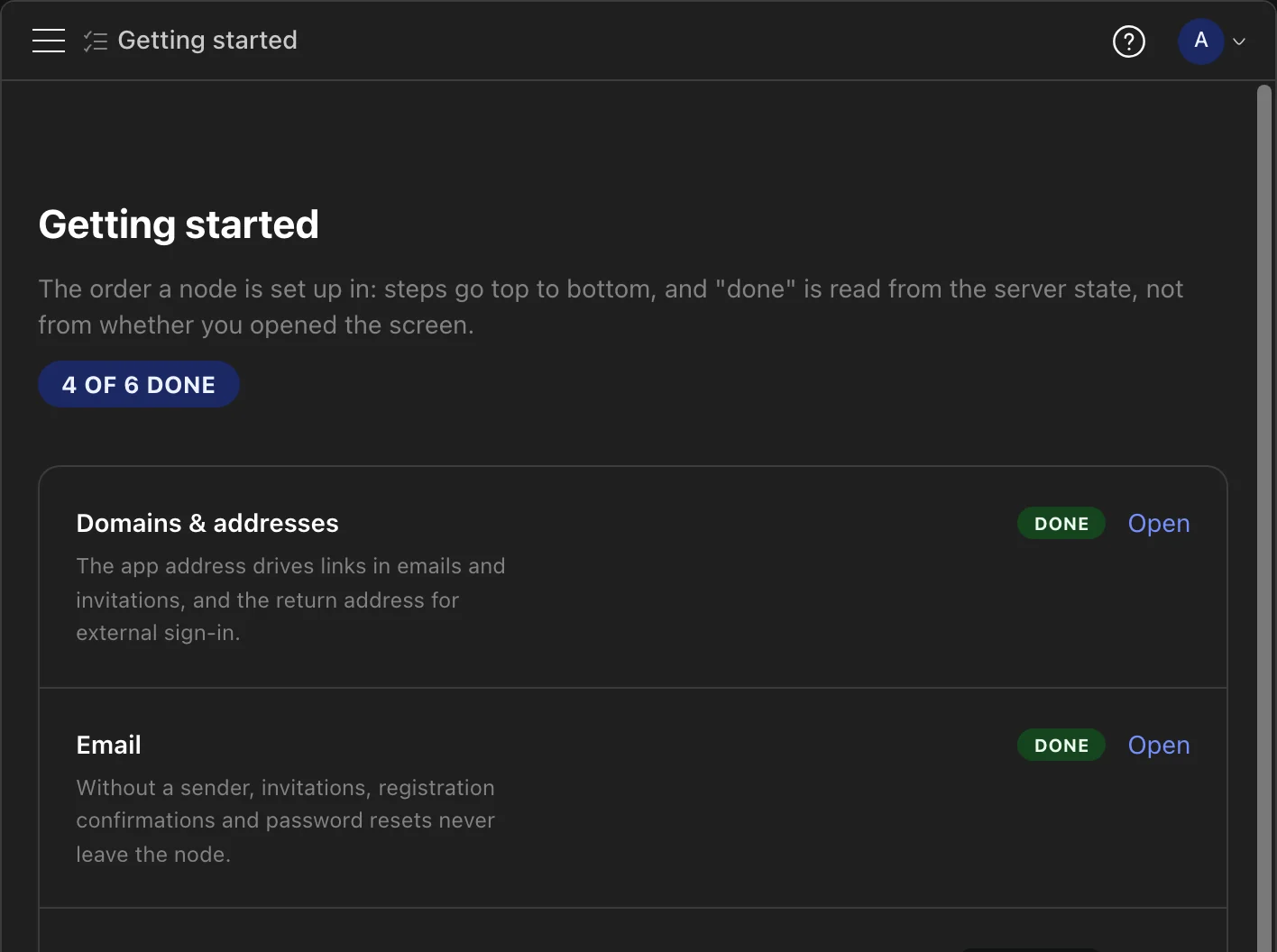Open the Email setup step
Screen dimensions: 1277x952
(1159, 745)
